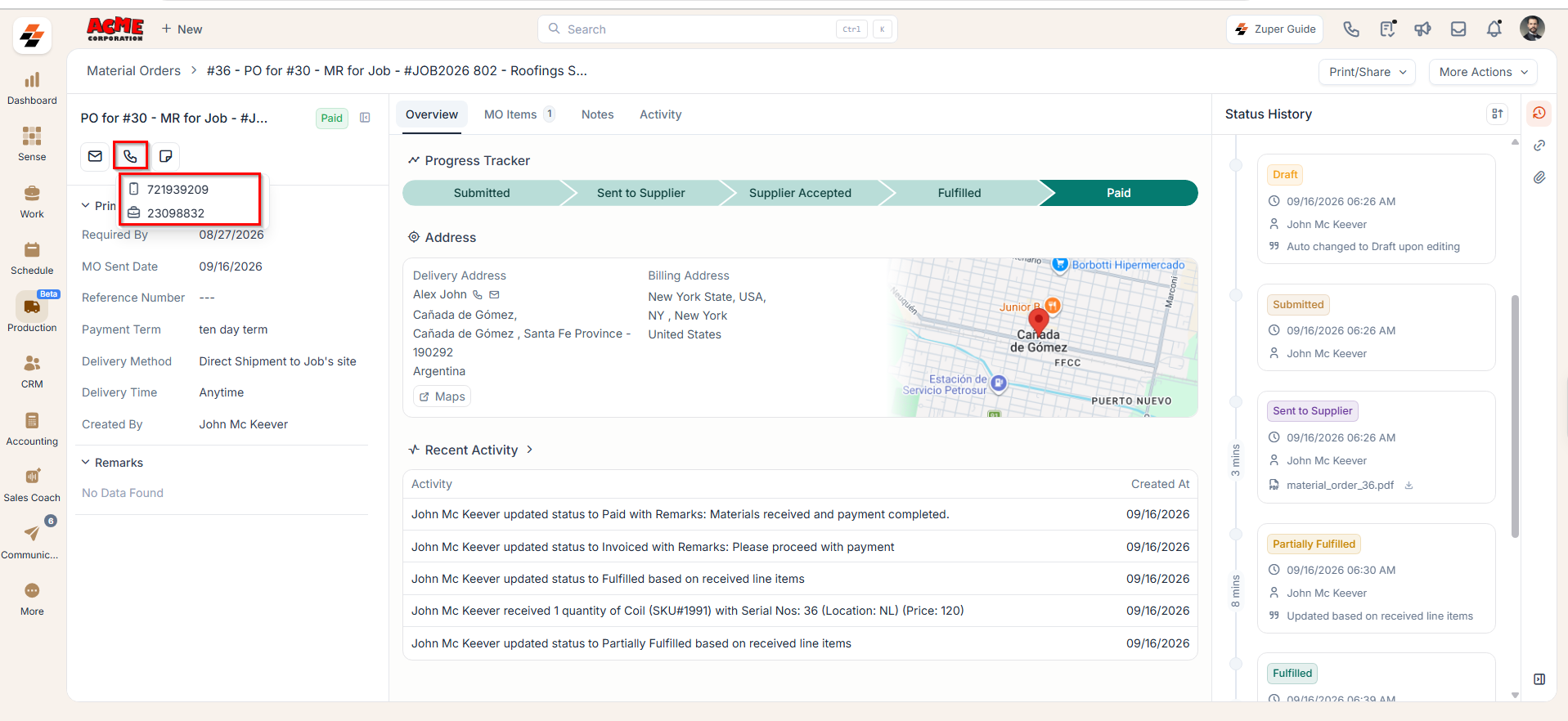Open the add note icon under PO title
Screen dimensions: 1568x721
point(165,156)
